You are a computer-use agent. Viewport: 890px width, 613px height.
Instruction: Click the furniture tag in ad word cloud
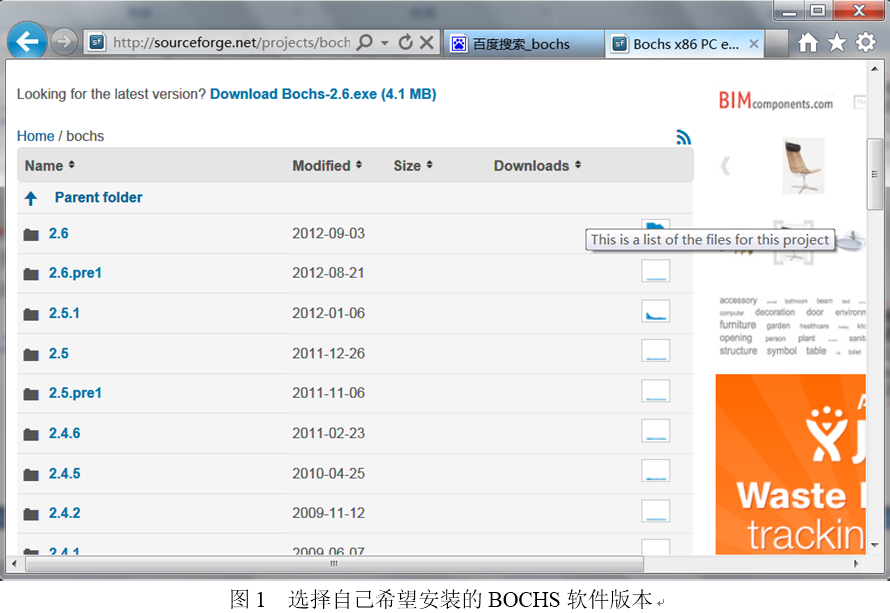point(738,325)
